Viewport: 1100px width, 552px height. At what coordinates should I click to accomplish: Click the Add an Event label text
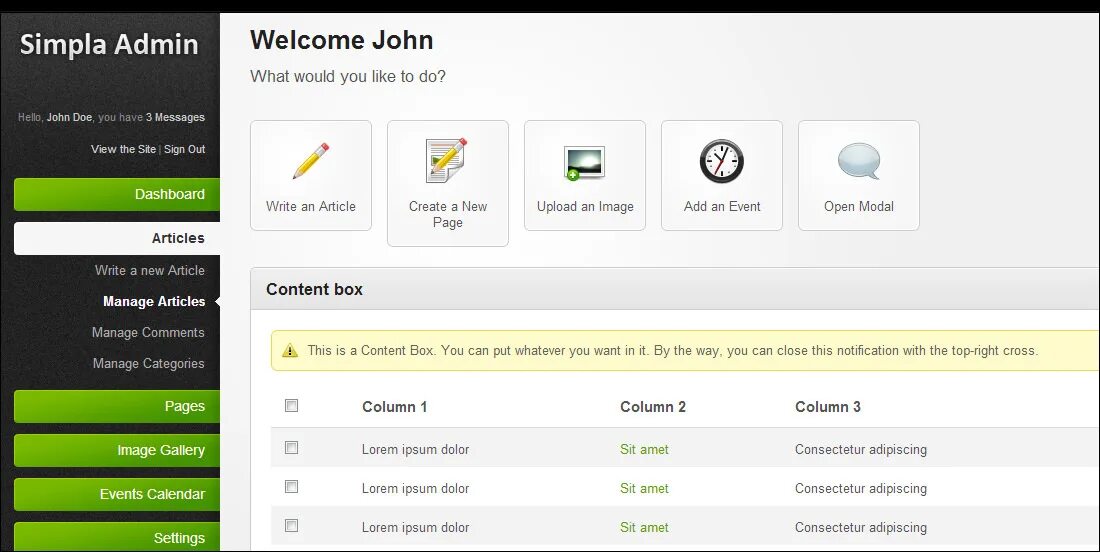pos(722,206)
